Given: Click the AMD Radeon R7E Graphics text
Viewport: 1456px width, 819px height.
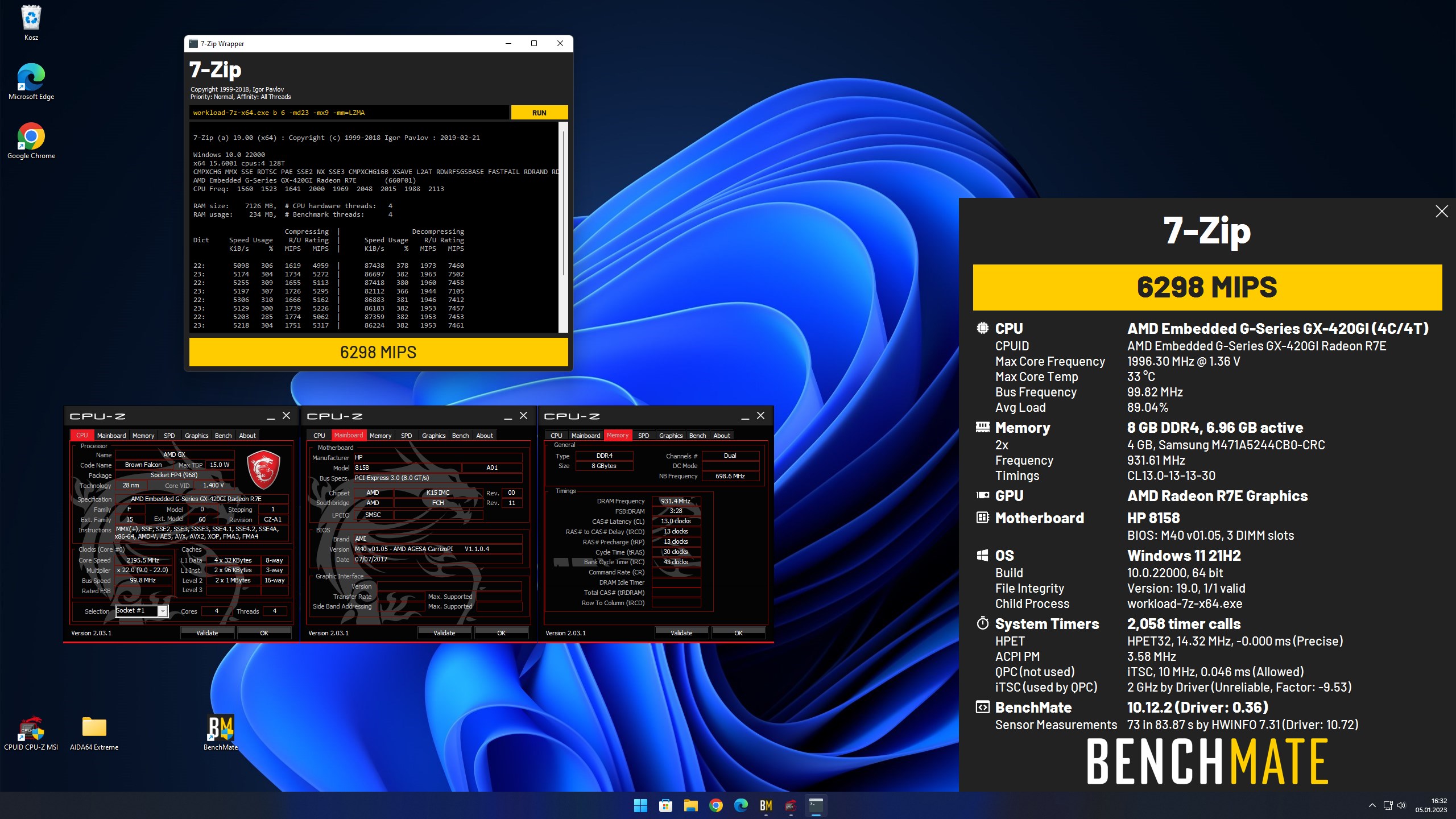Looking at the screenshot, I should tap(1218, 496).
